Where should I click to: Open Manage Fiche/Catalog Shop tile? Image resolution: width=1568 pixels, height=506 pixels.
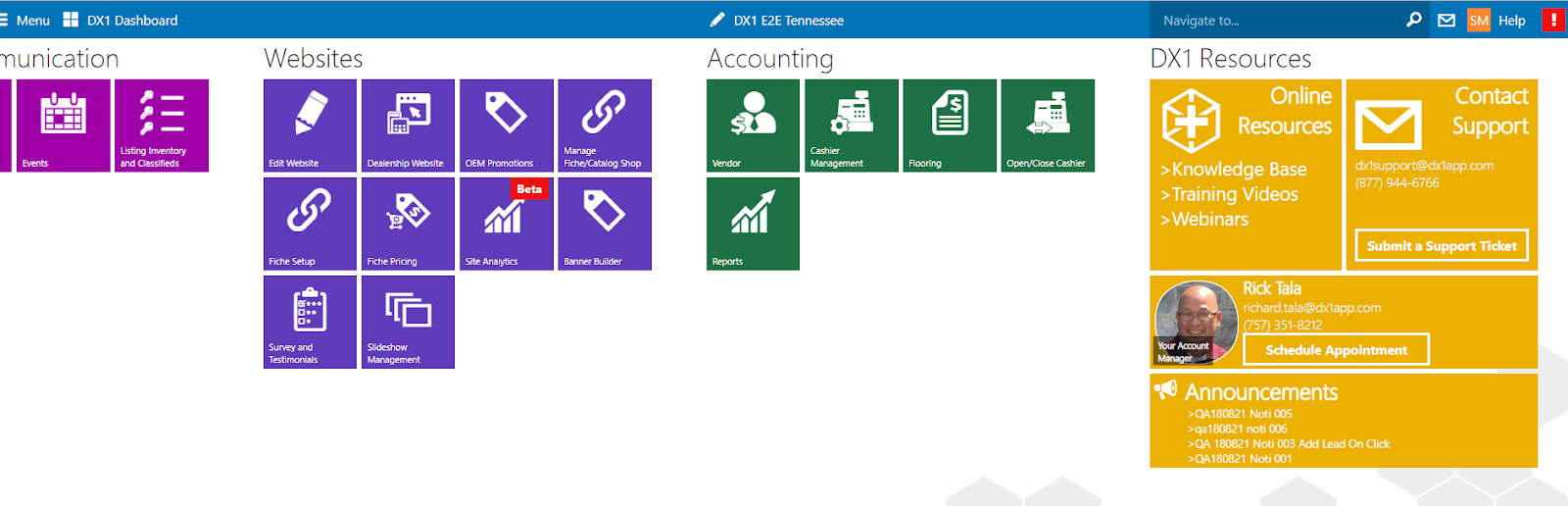coord(605,126)
